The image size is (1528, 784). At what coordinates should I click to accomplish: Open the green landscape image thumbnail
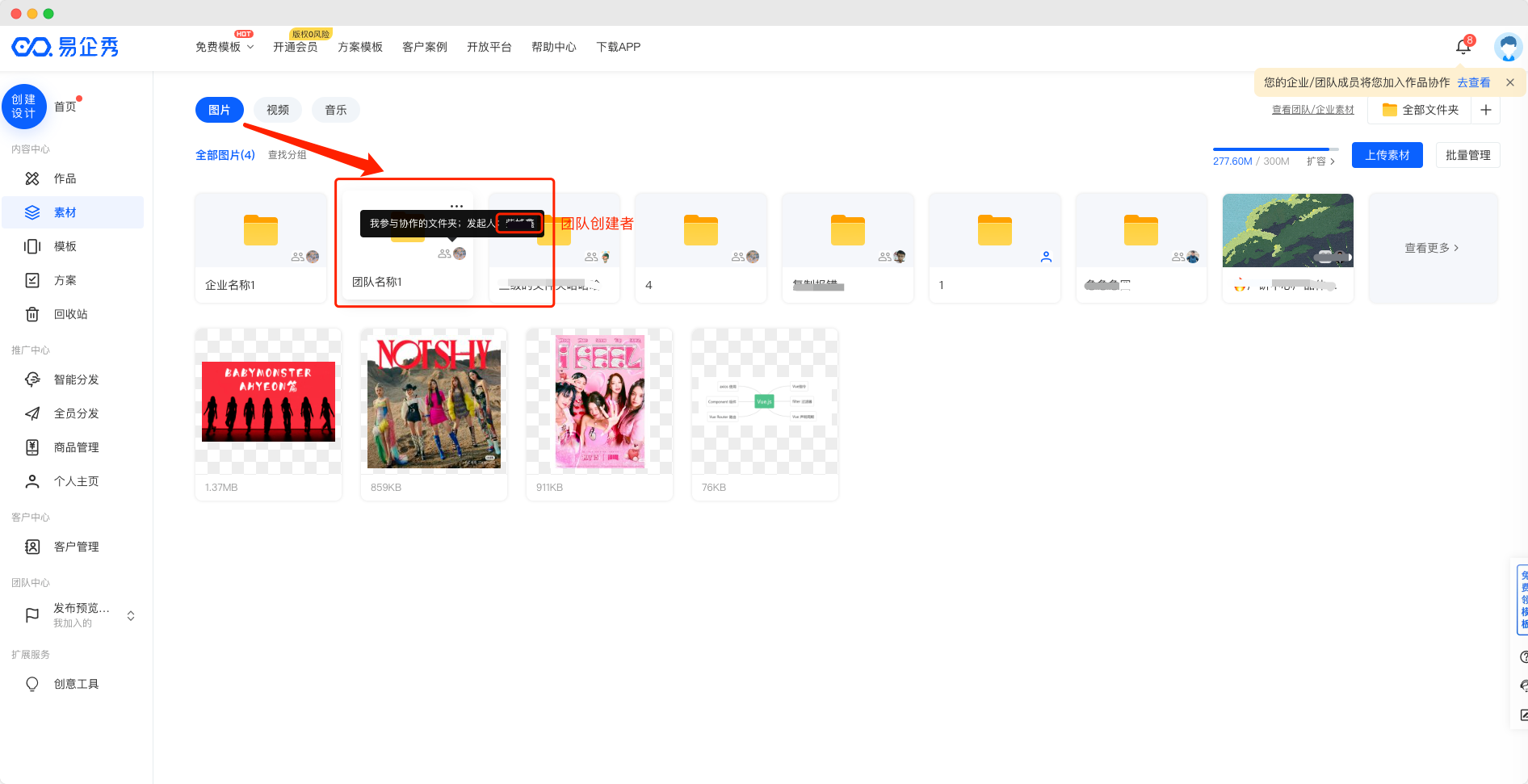1288,230
